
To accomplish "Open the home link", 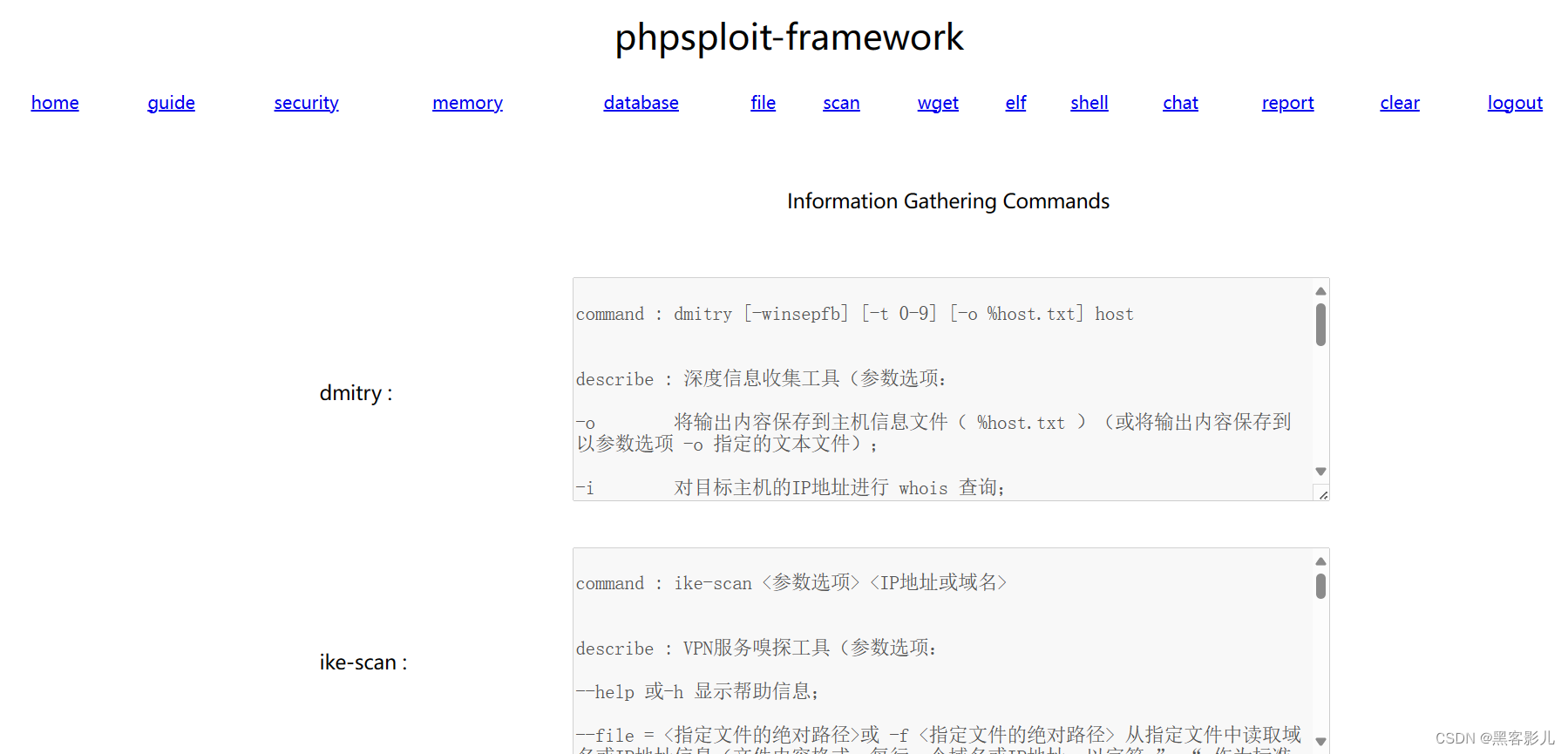I will click(55, 103).
